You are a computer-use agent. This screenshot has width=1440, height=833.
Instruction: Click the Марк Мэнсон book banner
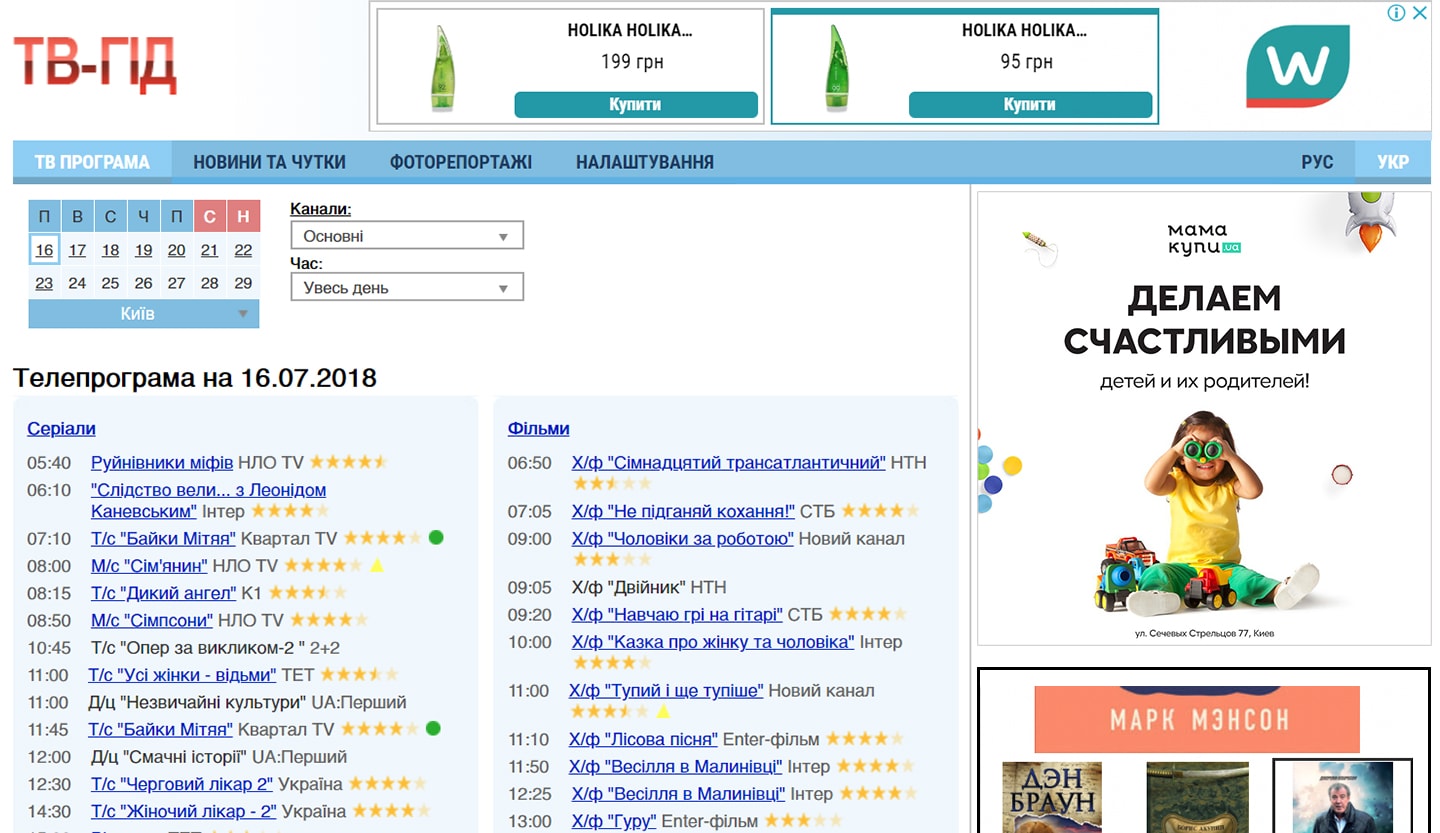[x=1197, y=719]
